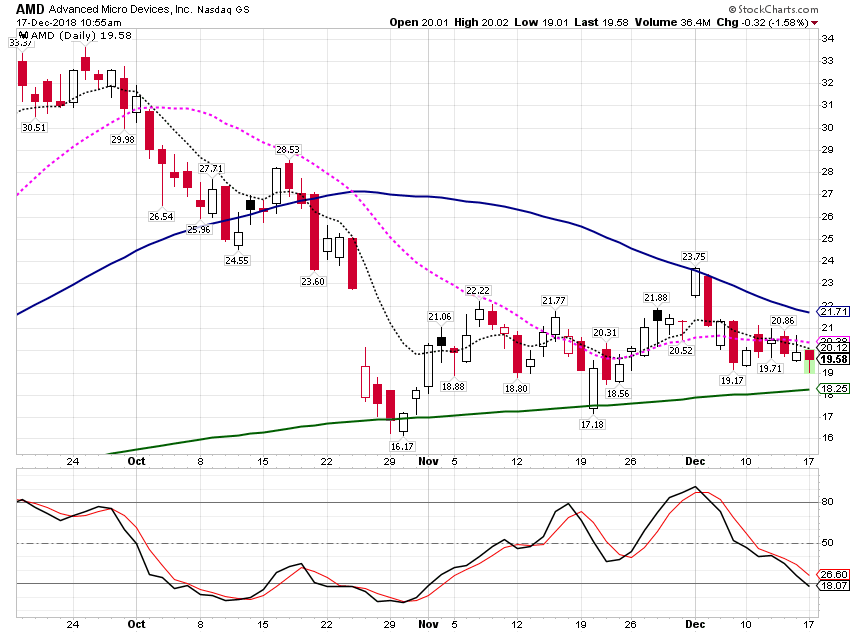Click the 21.88 price annotation
The width and height of the screenshot is (850, 633).
pos(656,298)
